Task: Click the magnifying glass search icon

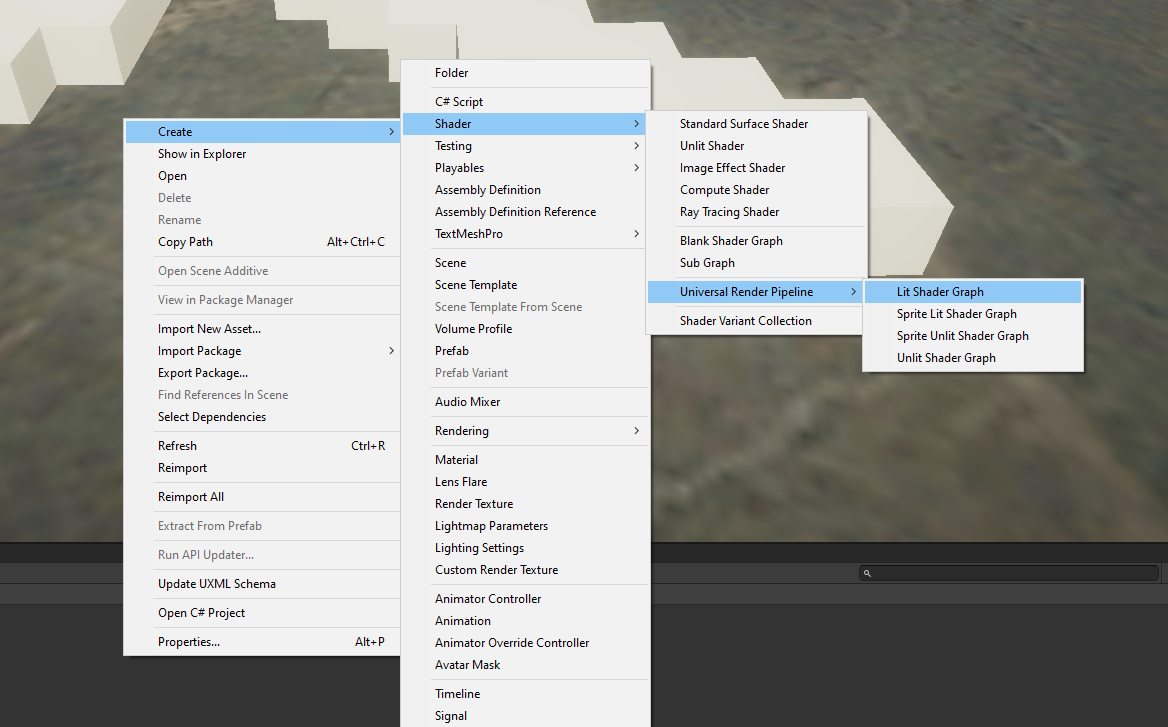Action: tap(866, 572)
